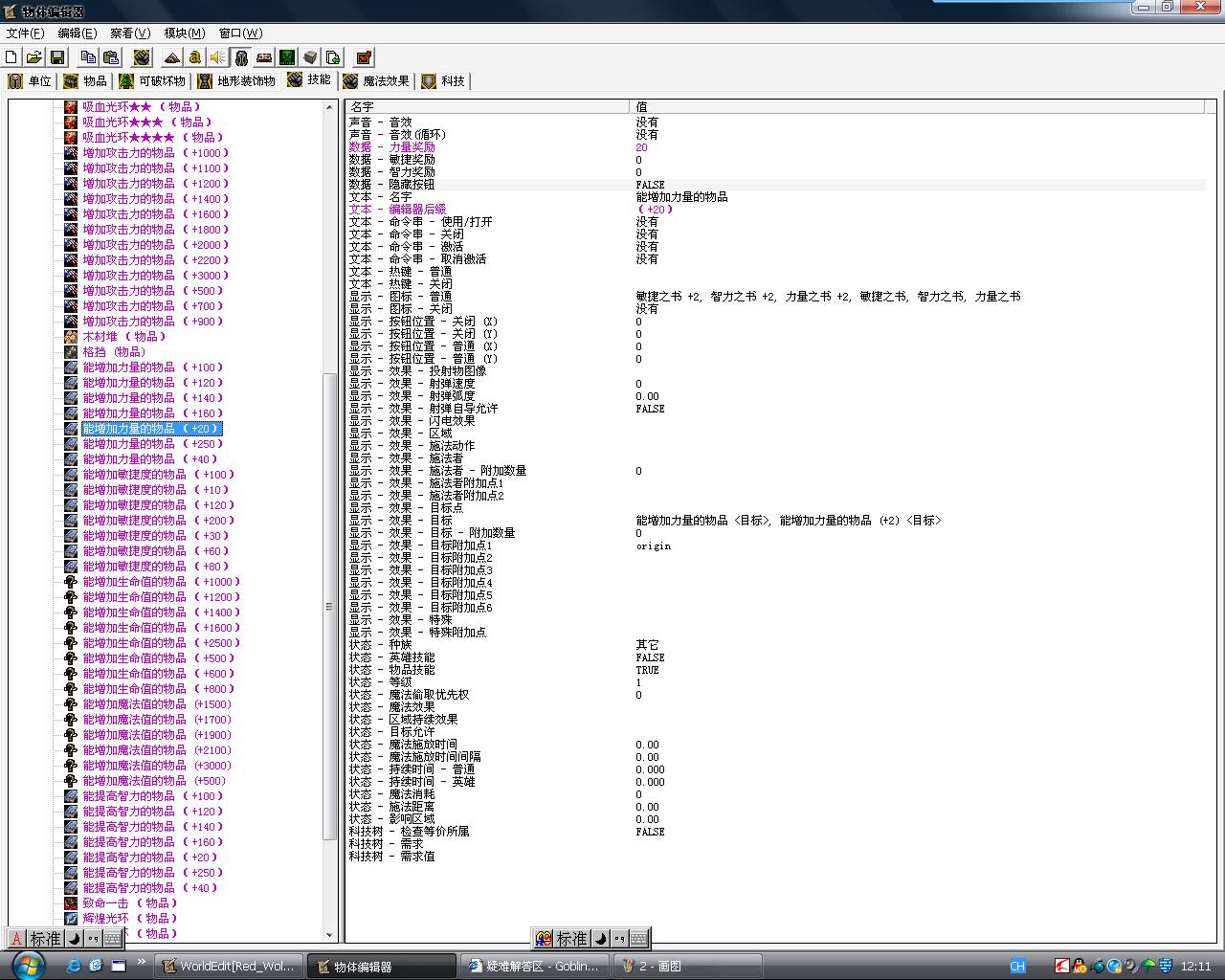Switch to WorldEdit[Red_Wol... taskbar window
Image resolution: width=1225 pixels, height=980 pixels.
[230, 967]
